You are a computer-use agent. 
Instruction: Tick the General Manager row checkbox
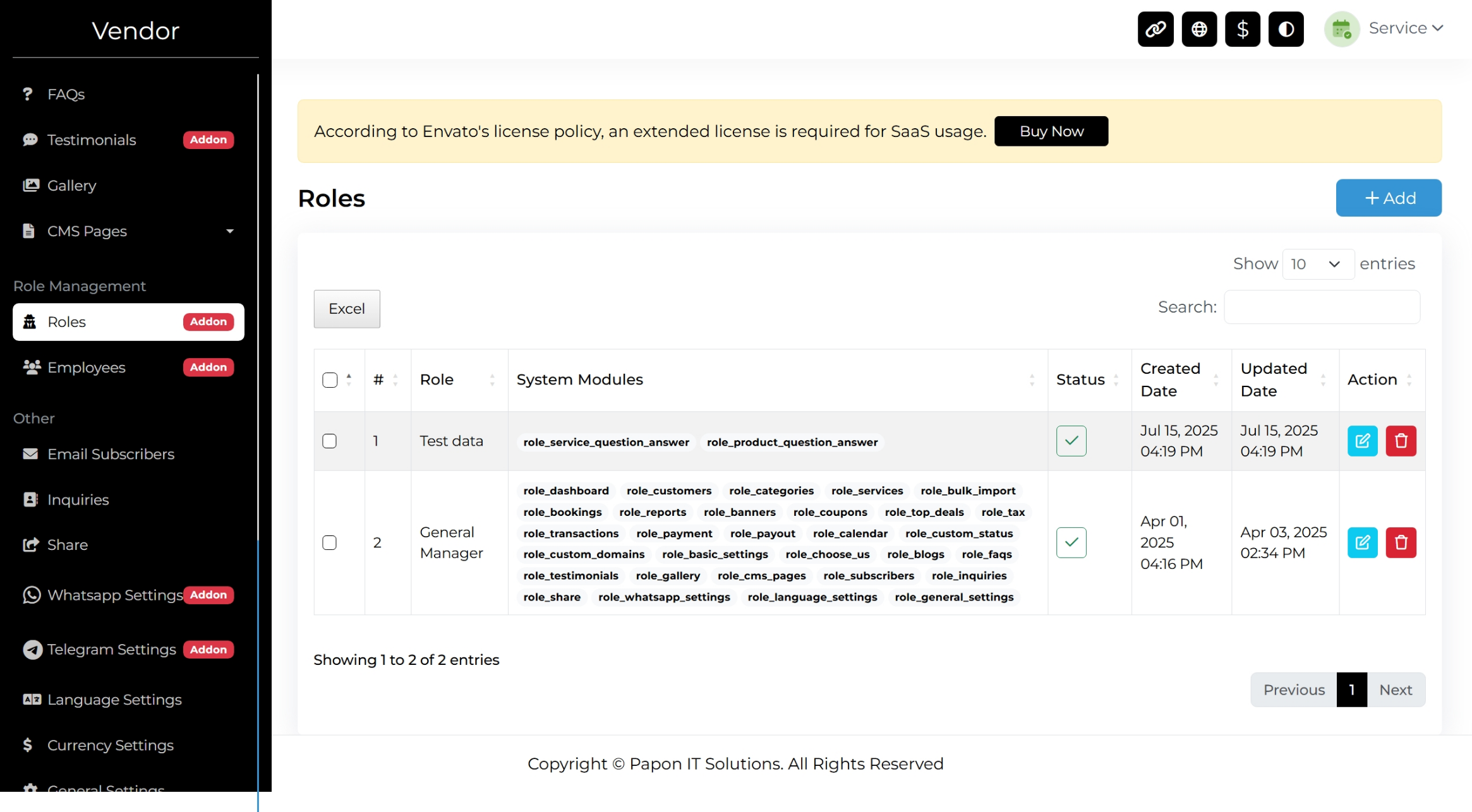point(330,542)
